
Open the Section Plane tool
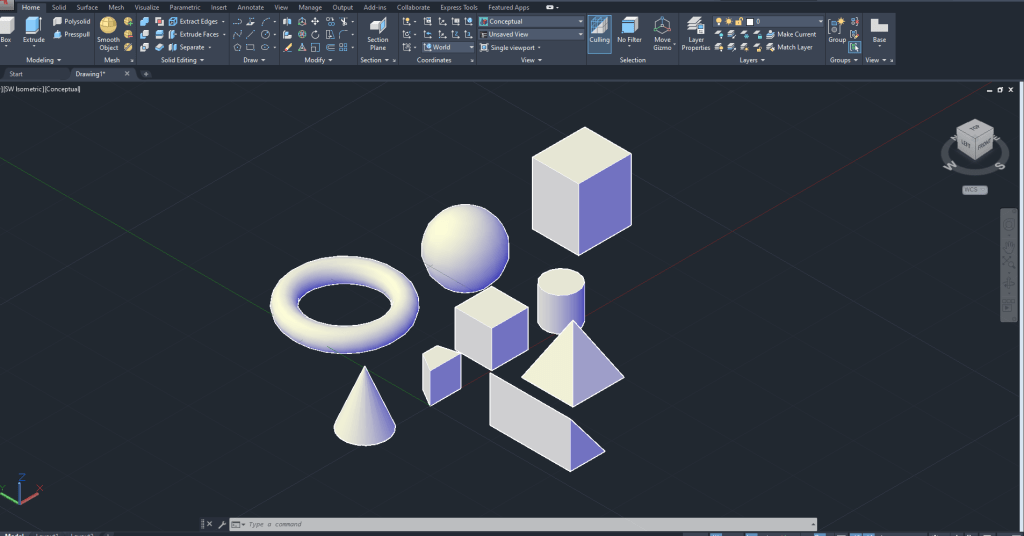click(x=377, y=28)
